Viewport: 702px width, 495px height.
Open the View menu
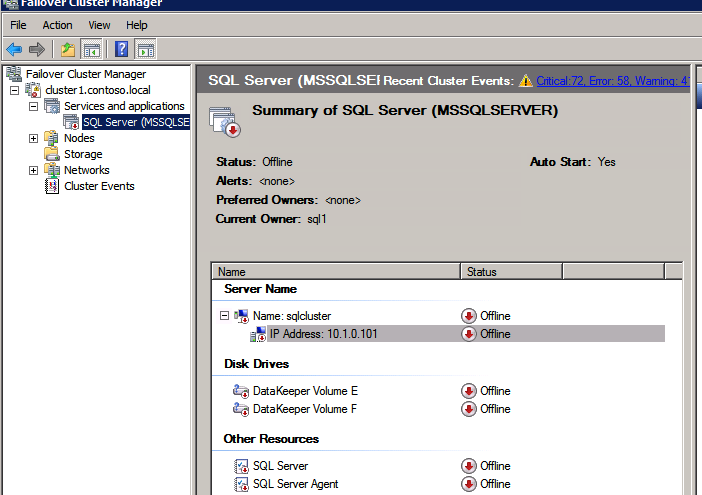pos(99,25)
